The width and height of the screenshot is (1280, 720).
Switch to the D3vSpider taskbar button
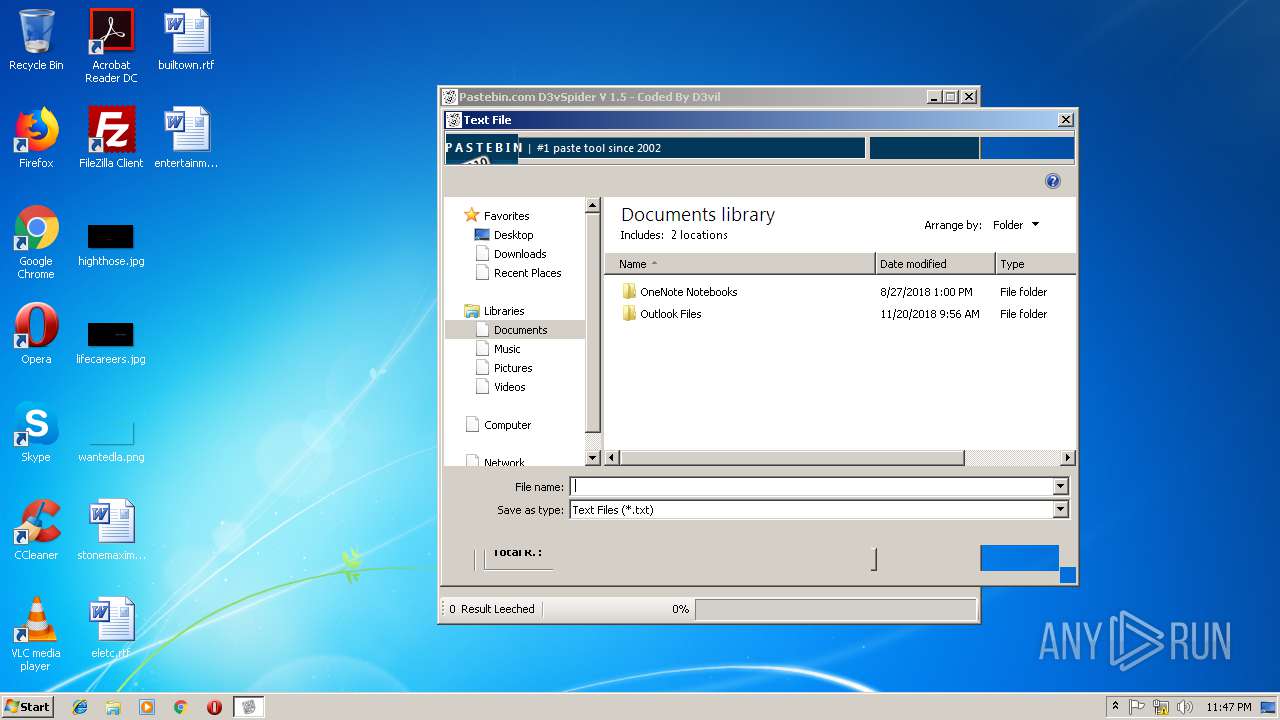(249, 707)
